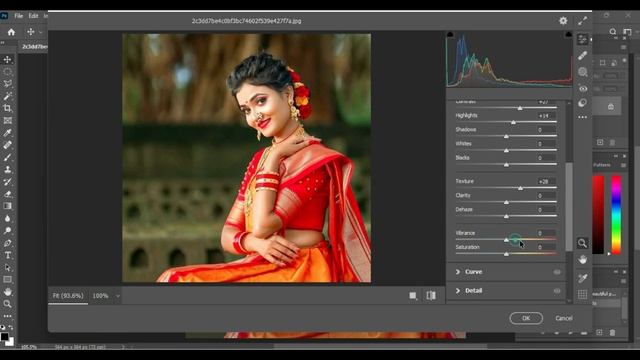
Task: Click OK to apply Camera Raw
Action: pos(526,318)
